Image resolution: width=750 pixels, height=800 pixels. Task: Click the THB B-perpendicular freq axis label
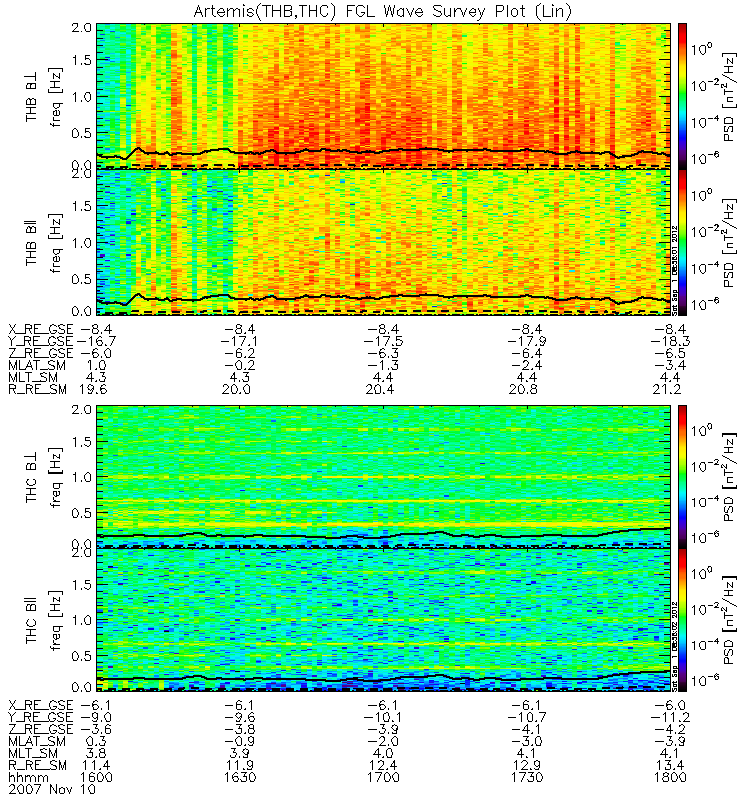click(56, 96)
